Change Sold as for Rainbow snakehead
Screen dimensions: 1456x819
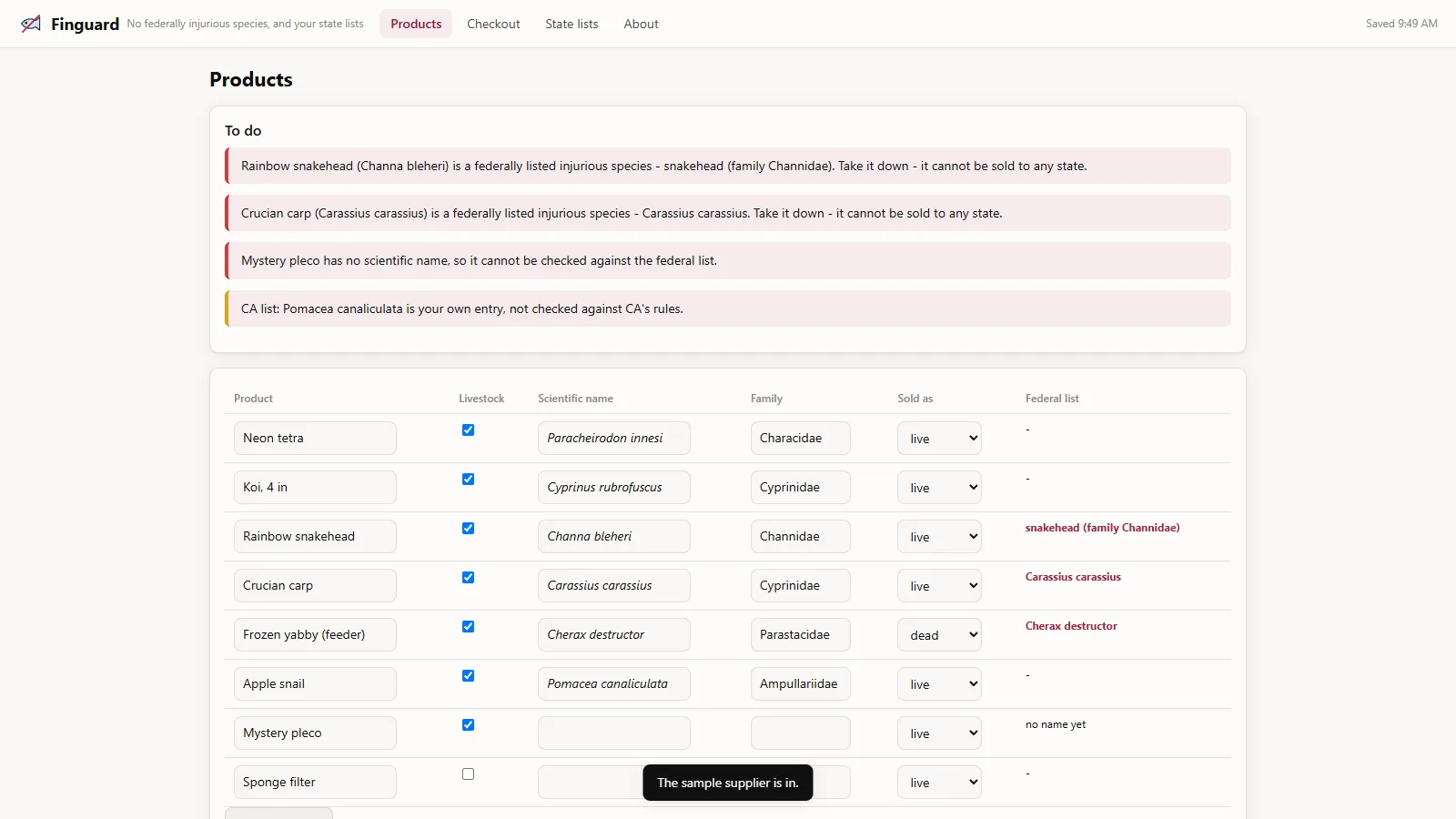tap(939, 537)
